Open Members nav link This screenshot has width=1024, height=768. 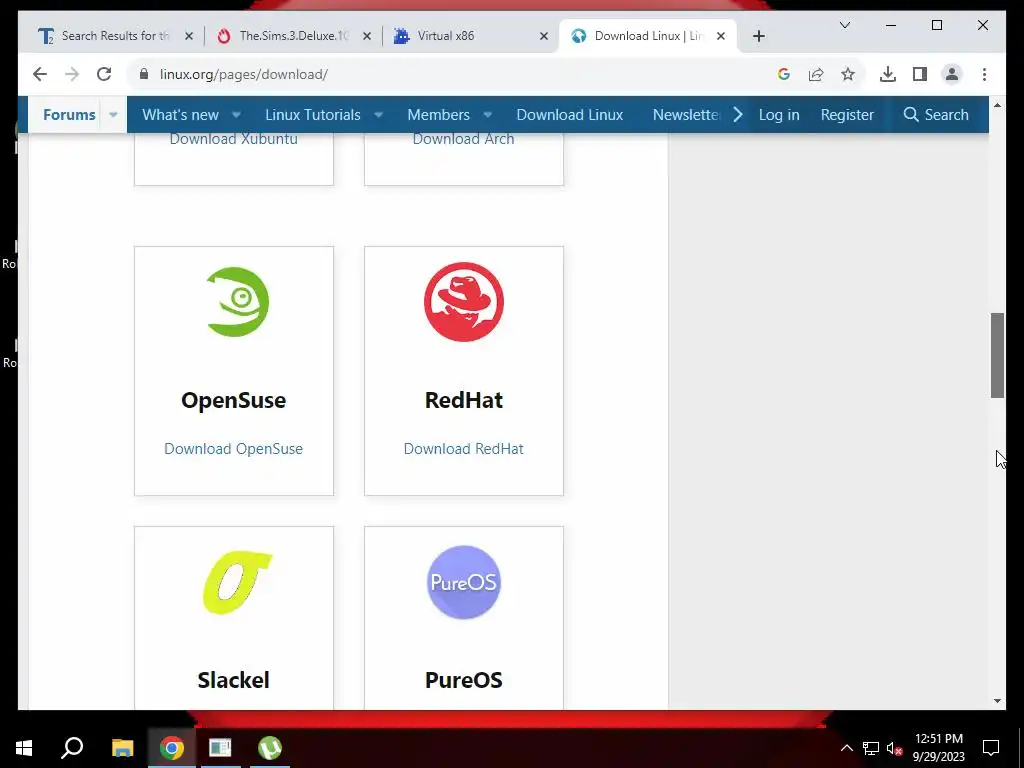[x=438, y=114]
